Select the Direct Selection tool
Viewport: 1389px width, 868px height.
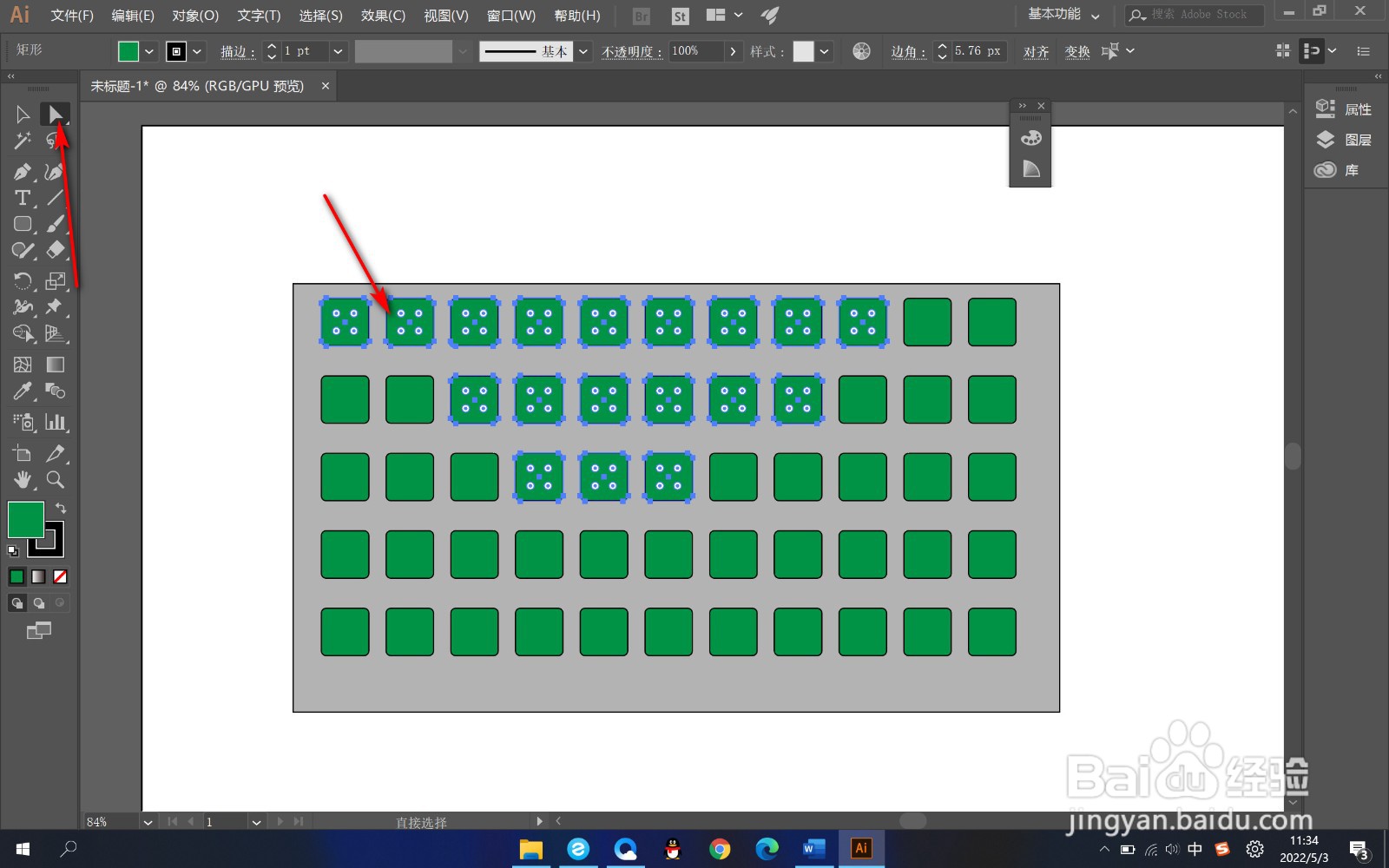56,114
